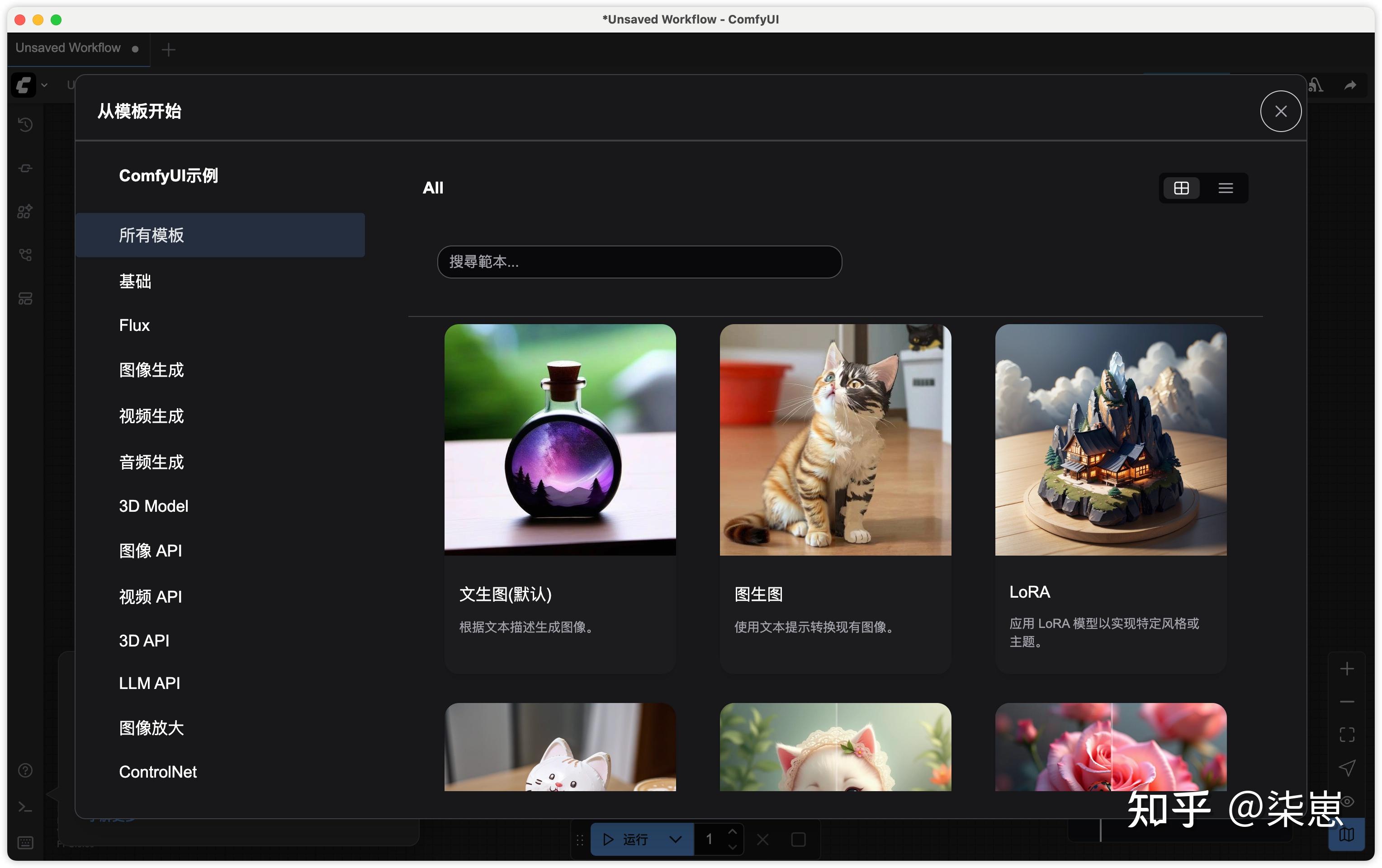Close the 从模板开始 templates dialog
The height and width of the screenshot is (868, 1382).
click(1280, 111)
